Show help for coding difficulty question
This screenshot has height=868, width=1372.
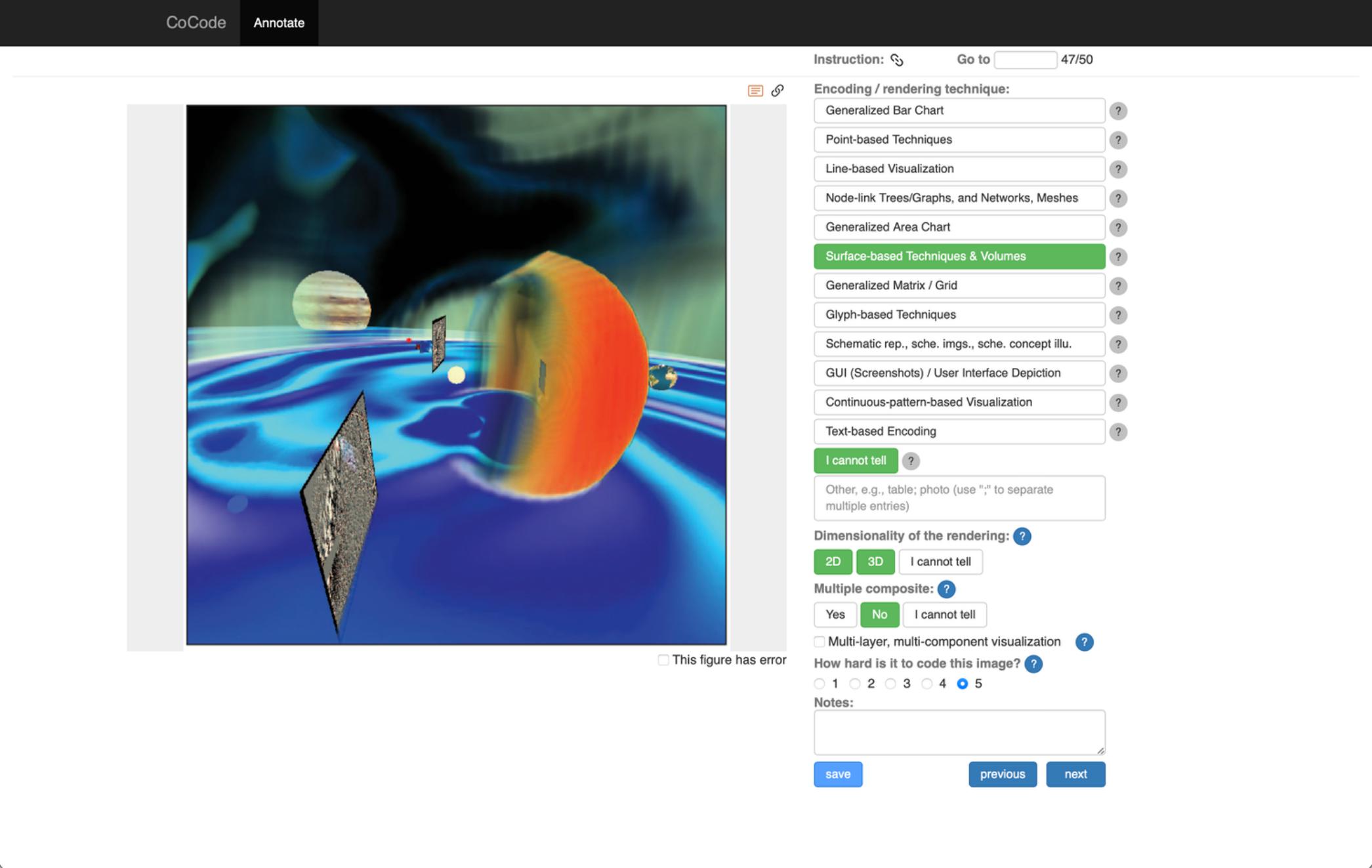1033,664
